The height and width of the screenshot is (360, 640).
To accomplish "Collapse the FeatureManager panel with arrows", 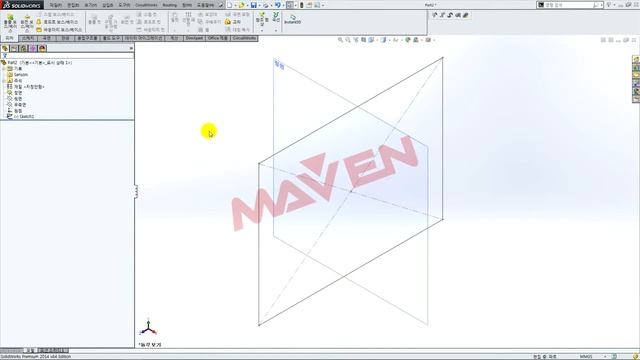I will [131, 48].
